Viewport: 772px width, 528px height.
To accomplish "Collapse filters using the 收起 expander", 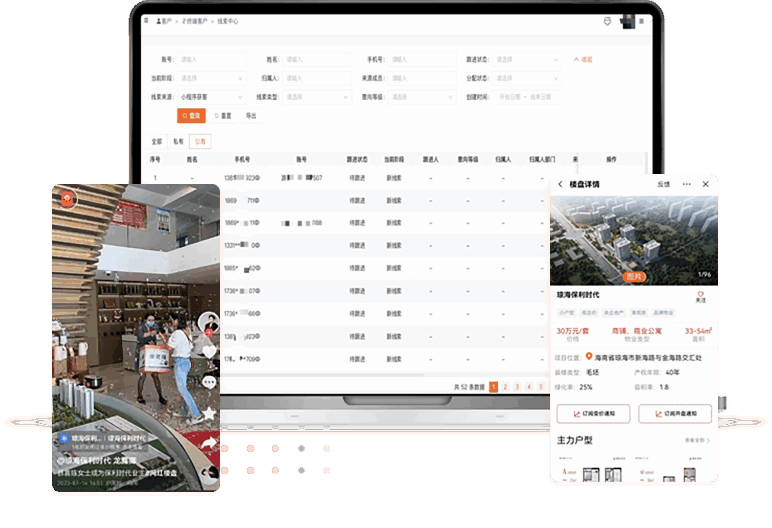I will [x=583, y=60].
